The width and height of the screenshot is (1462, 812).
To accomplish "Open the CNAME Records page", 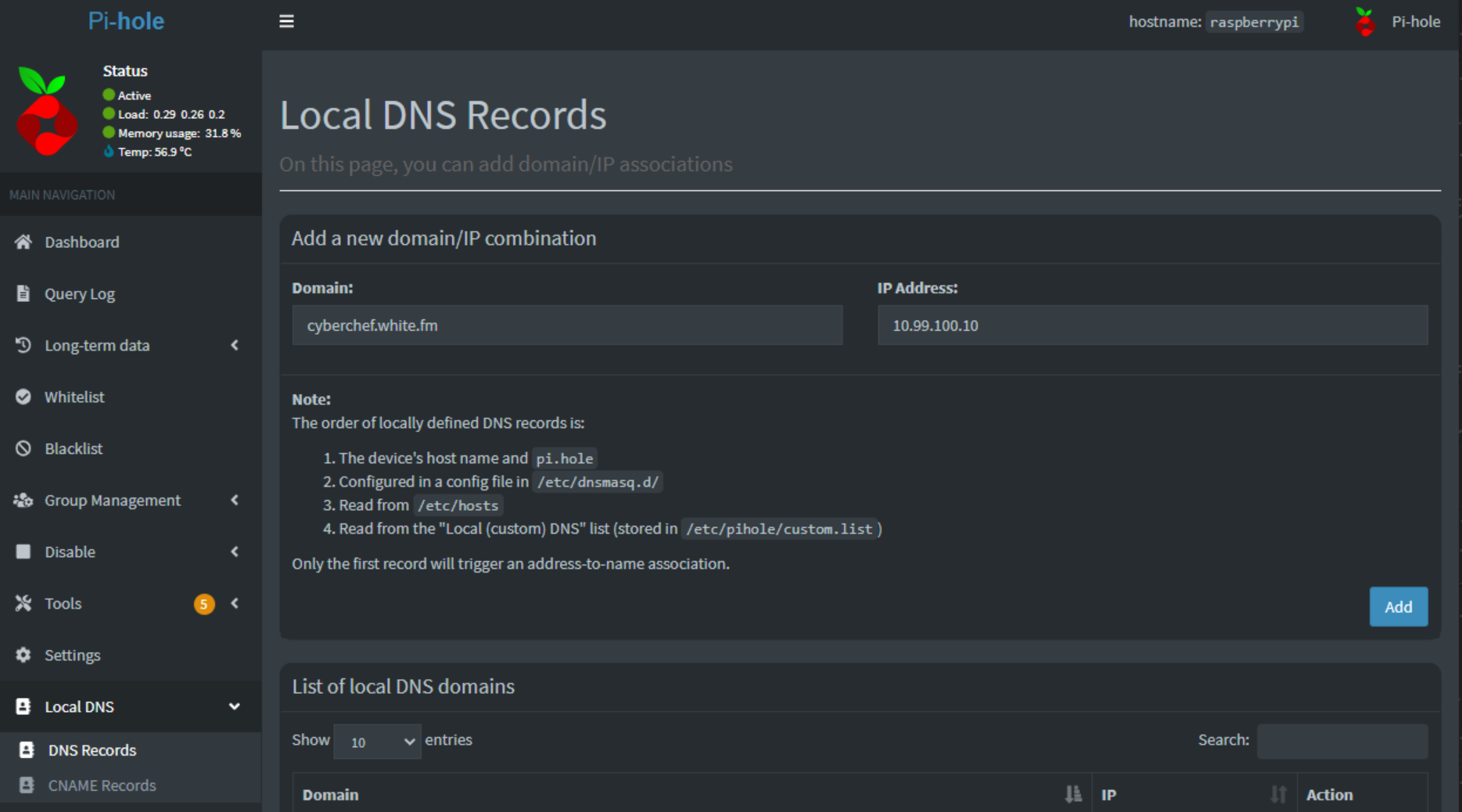I will (x=102, y=785).
